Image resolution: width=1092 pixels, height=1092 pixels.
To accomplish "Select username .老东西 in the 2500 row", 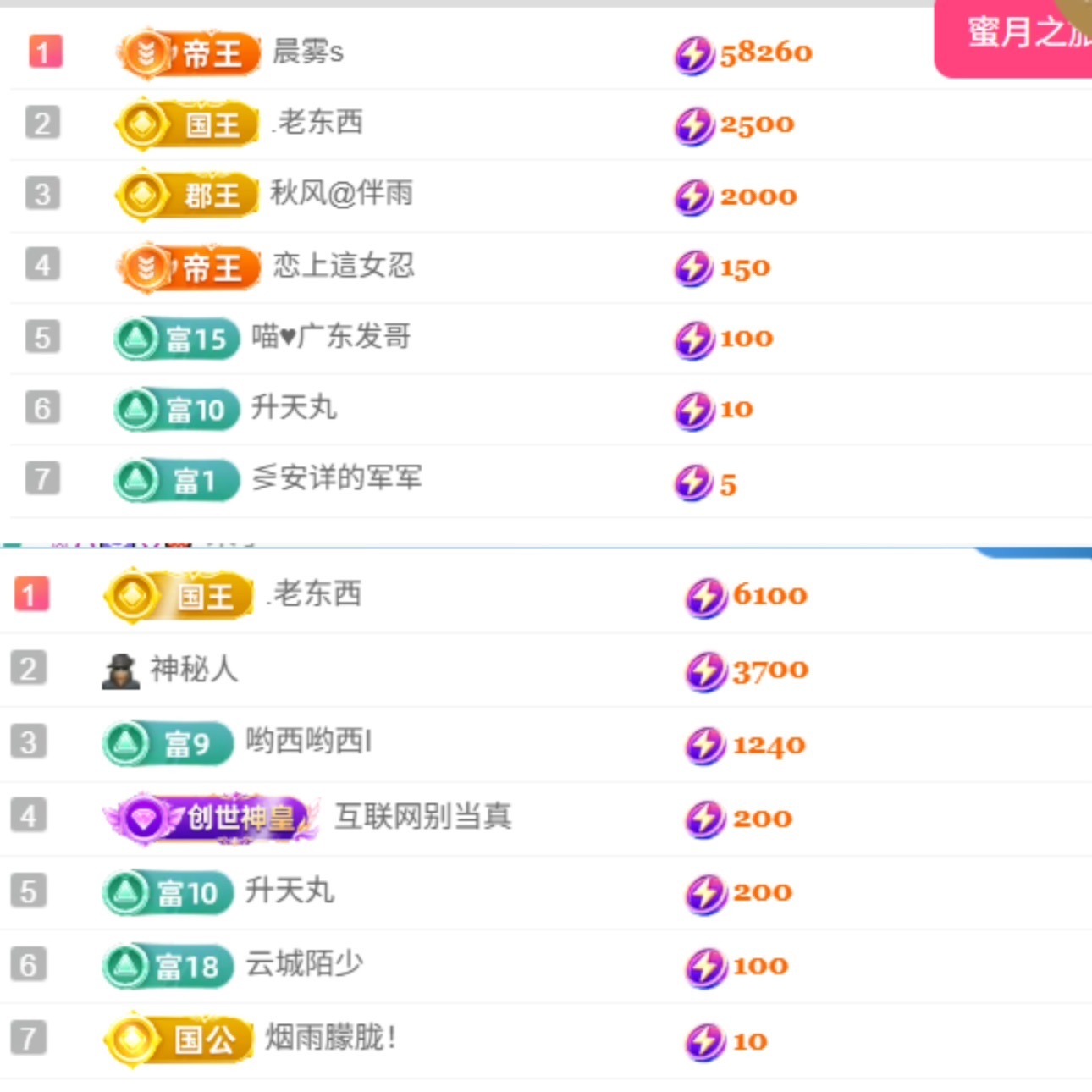I will pos(317,122).
